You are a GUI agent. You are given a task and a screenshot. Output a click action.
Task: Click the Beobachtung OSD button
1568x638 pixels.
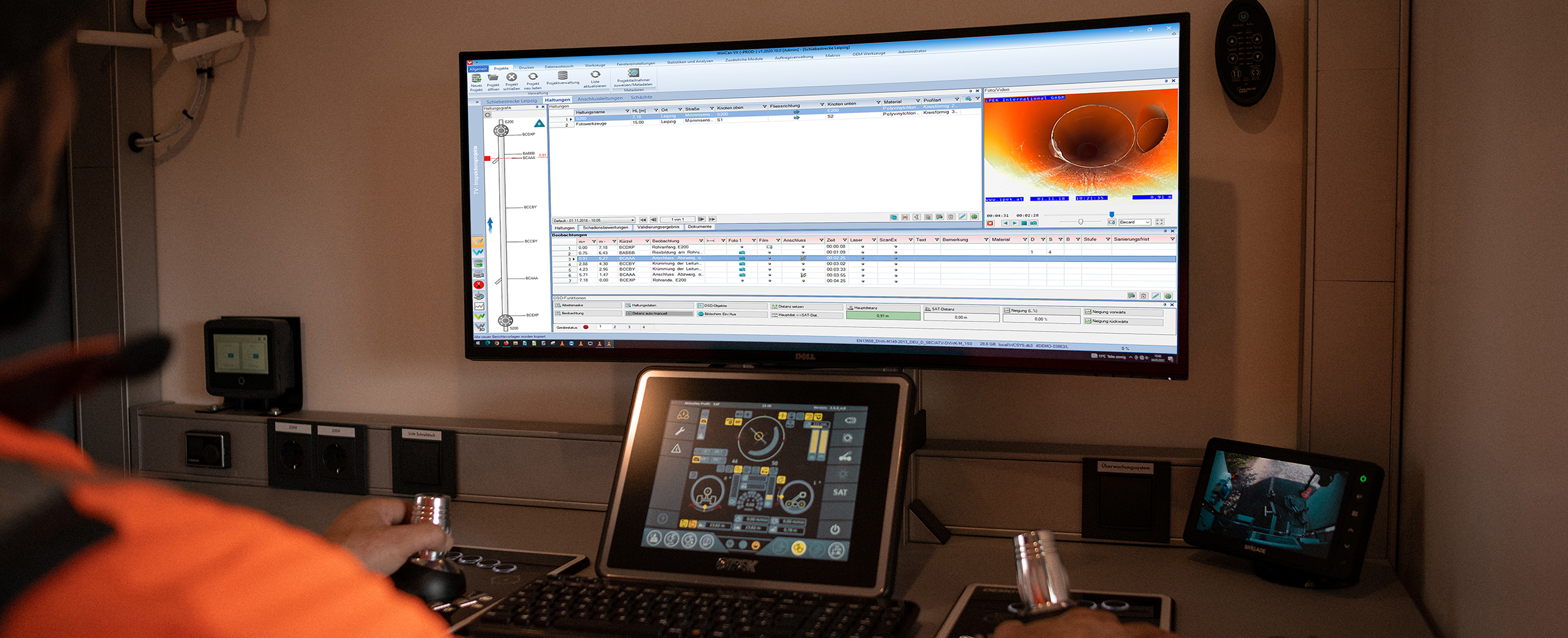point(587,313)
